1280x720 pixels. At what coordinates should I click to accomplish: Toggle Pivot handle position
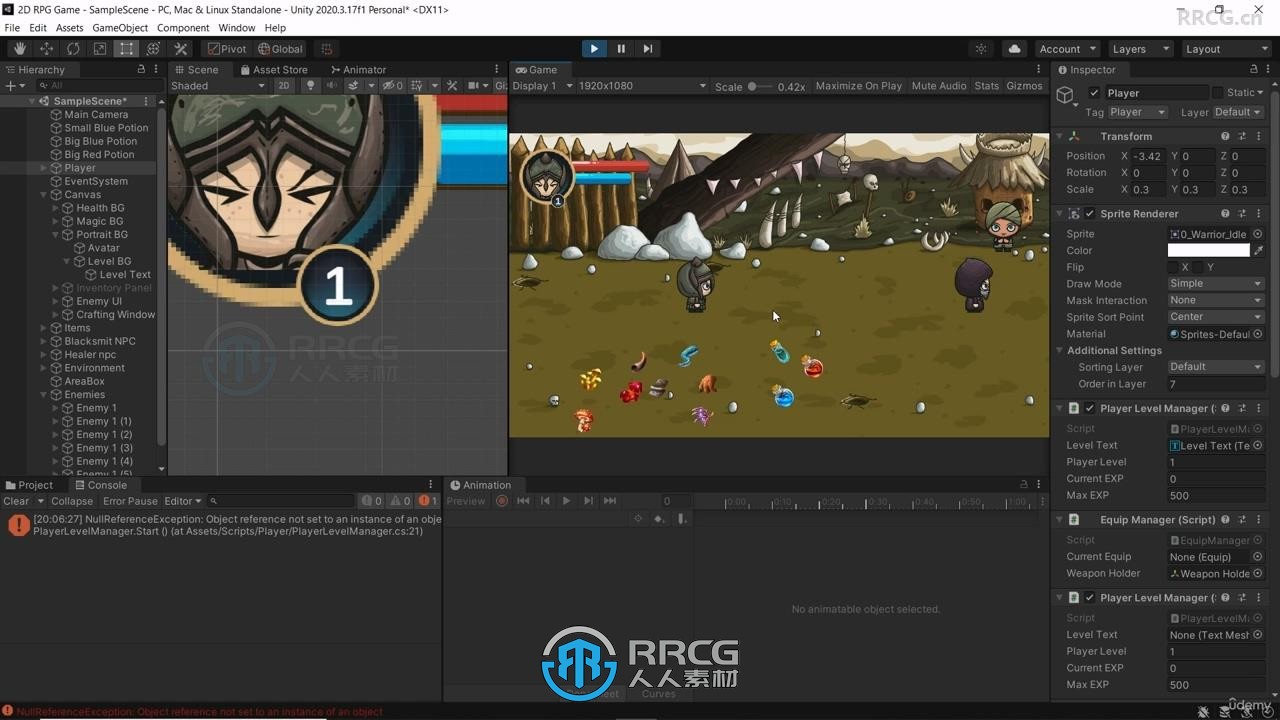(x=226, y=48)
